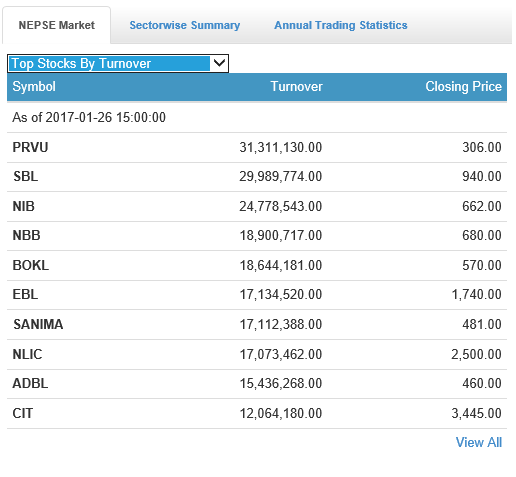Click the closing price 306.00
Viewport: 516px width, 477px height.
(x=482, y=147)
